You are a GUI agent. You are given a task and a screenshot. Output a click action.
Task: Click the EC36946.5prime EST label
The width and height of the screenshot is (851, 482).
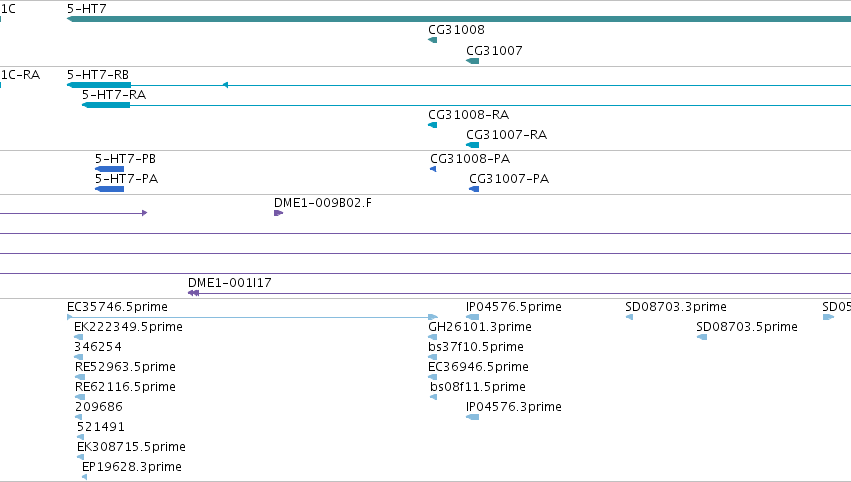point(478,367)
